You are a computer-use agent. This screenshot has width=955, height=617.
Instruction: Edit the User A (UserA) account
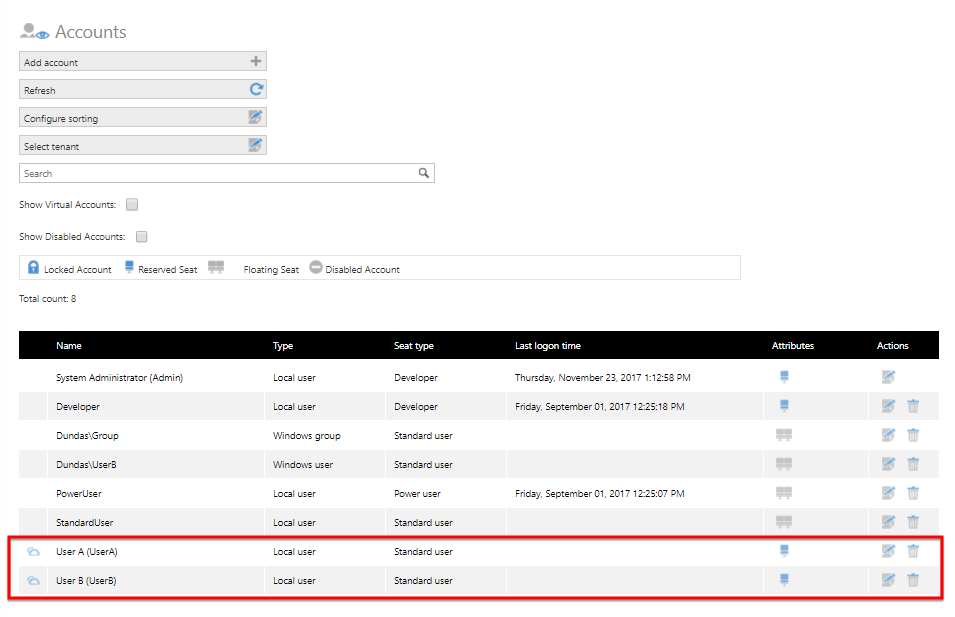point(889,551)
